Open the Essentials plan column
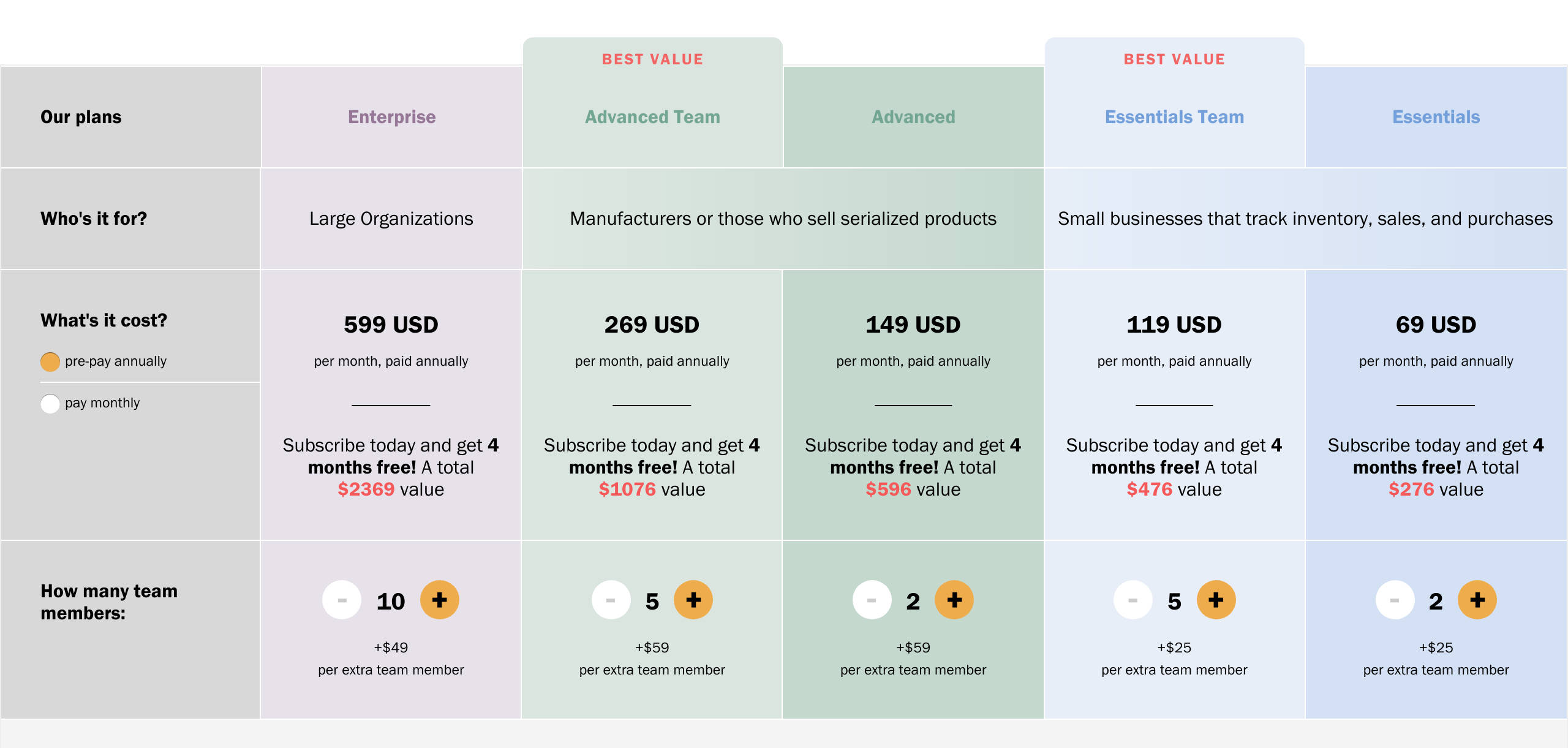 pos(1434,117)
